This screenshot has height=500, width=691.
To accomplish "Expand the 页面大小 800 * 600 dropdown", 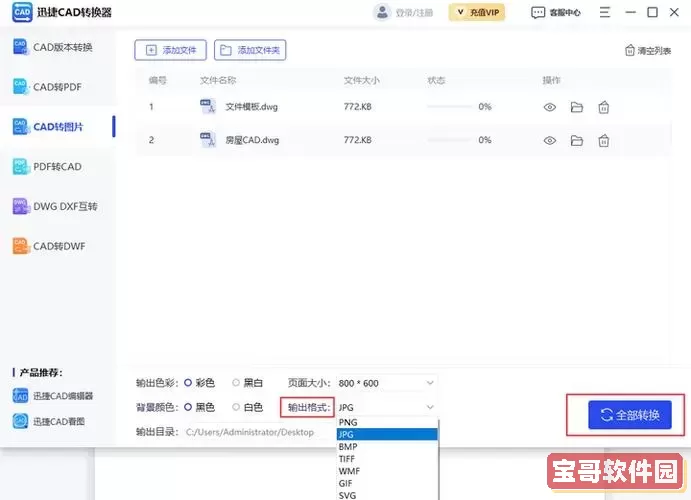I will coord(386,383).
